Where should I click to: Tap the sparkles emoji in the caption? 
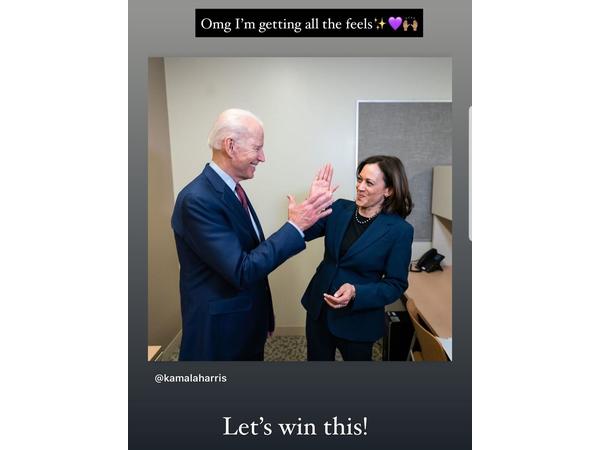(x=381, y=24)
